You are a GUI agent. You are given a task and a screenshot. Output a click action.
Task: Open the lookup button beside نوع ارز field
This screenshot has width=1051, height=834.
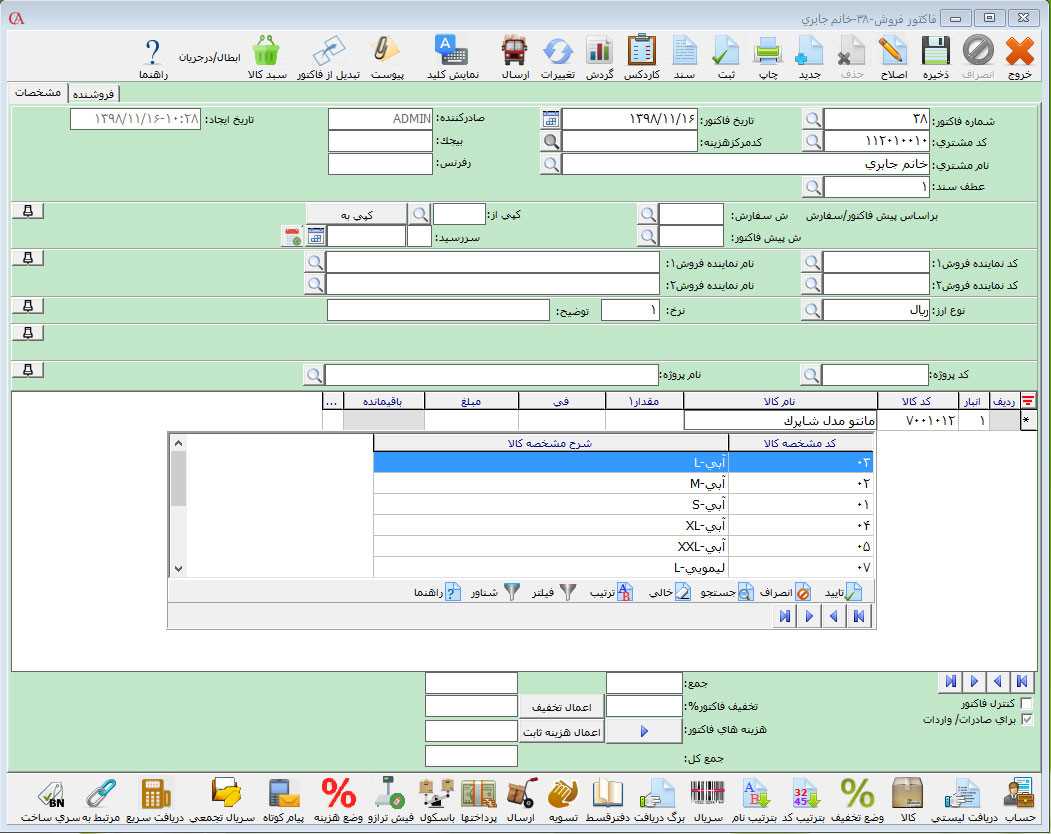coord(812,311)
